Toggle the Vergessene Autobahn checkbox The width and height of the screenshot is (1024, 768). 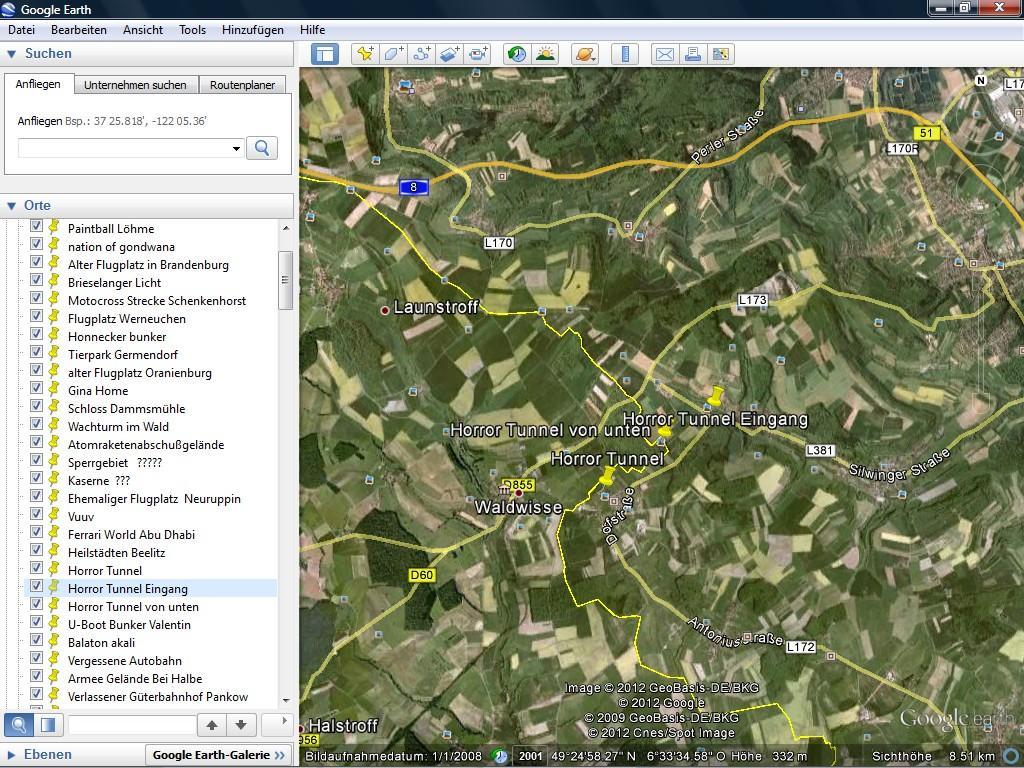(x=37, y=658)
